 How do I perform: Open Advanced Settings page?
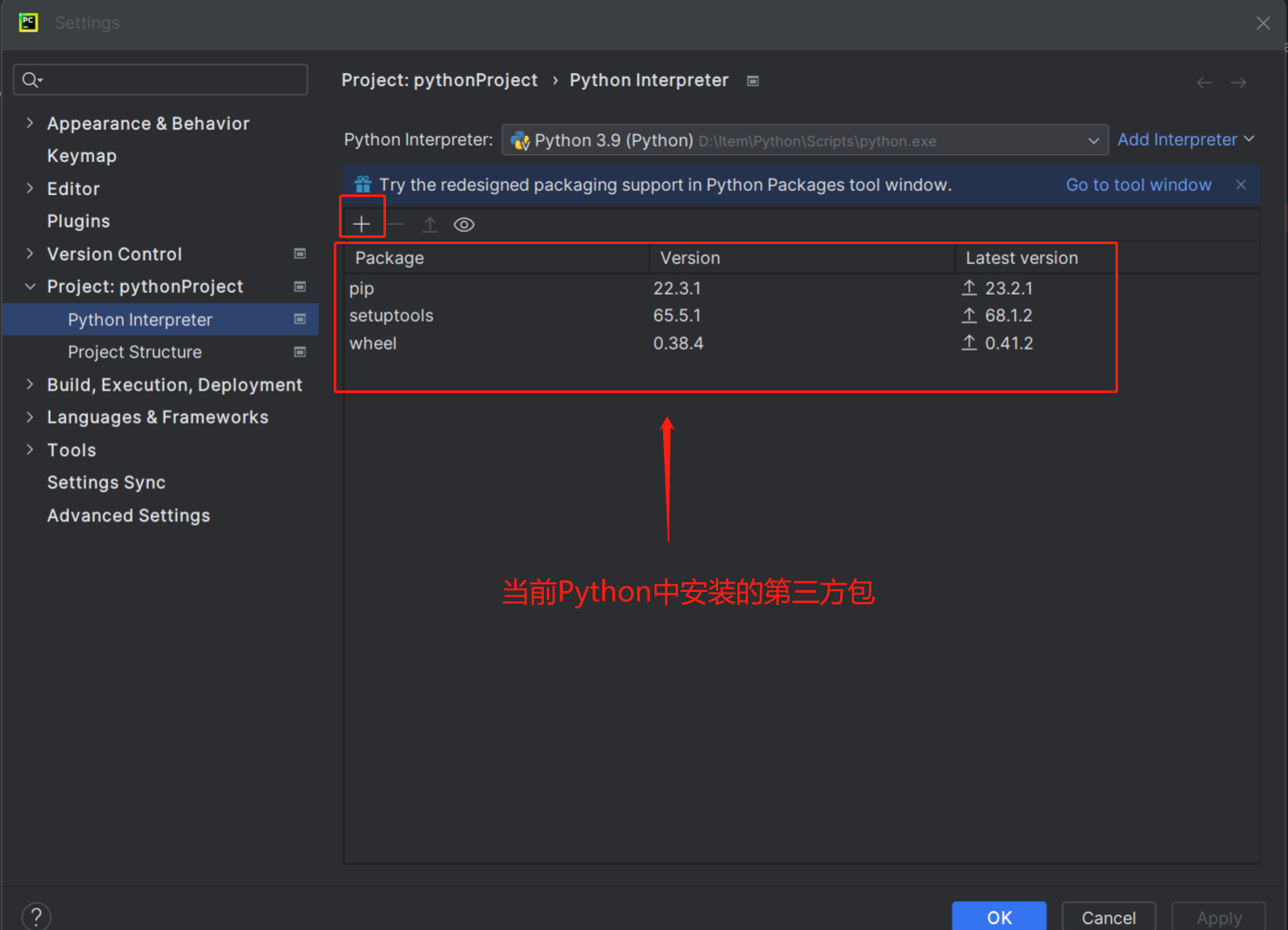(x=129, y=516)
